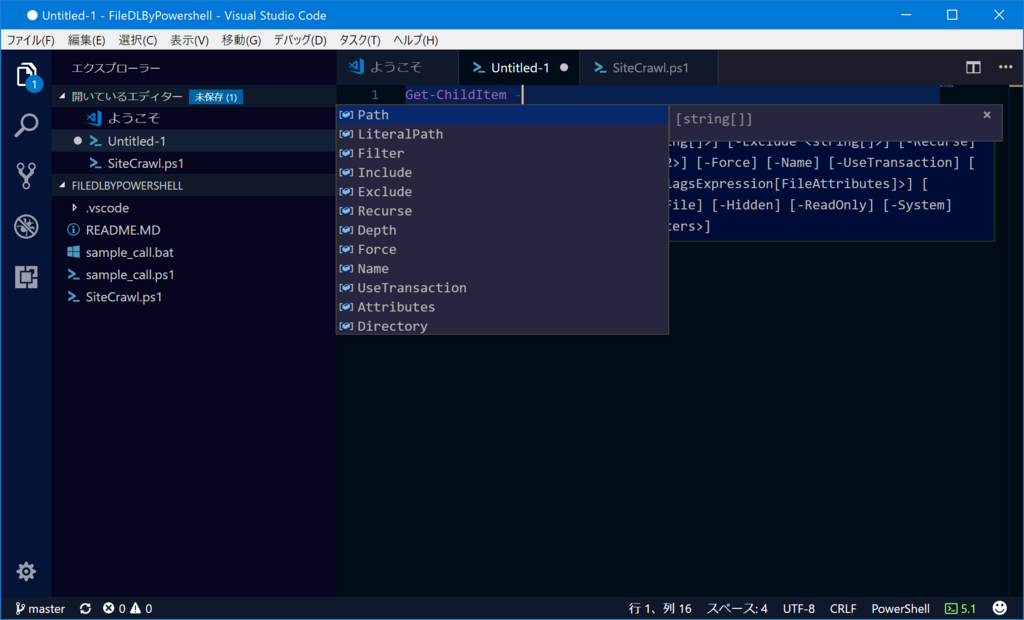The height and width of the screenshot is (620, 1024).
Task: Choose Exclude from the suggestion list
Action: 502,192
